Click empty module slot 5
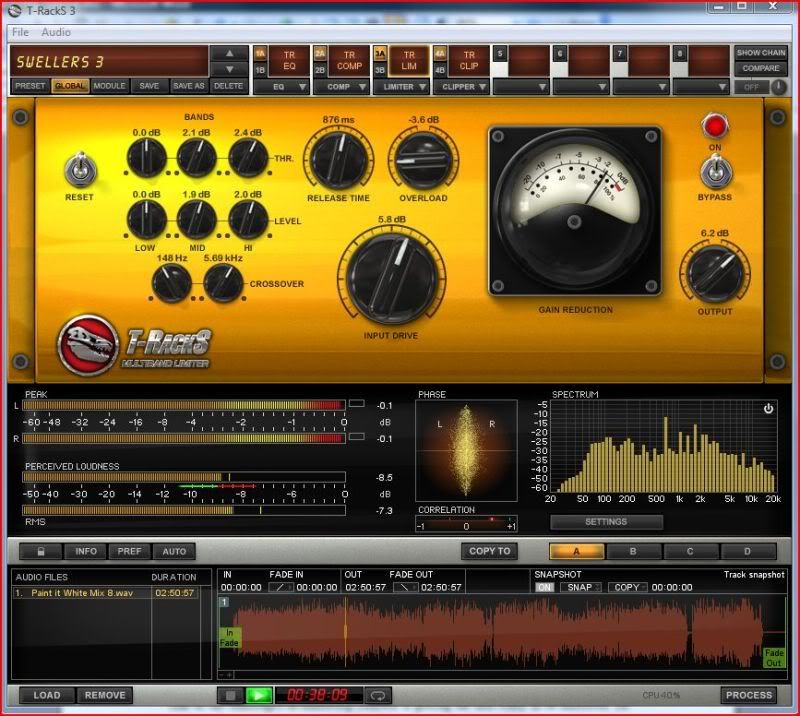 coord(529,61)
